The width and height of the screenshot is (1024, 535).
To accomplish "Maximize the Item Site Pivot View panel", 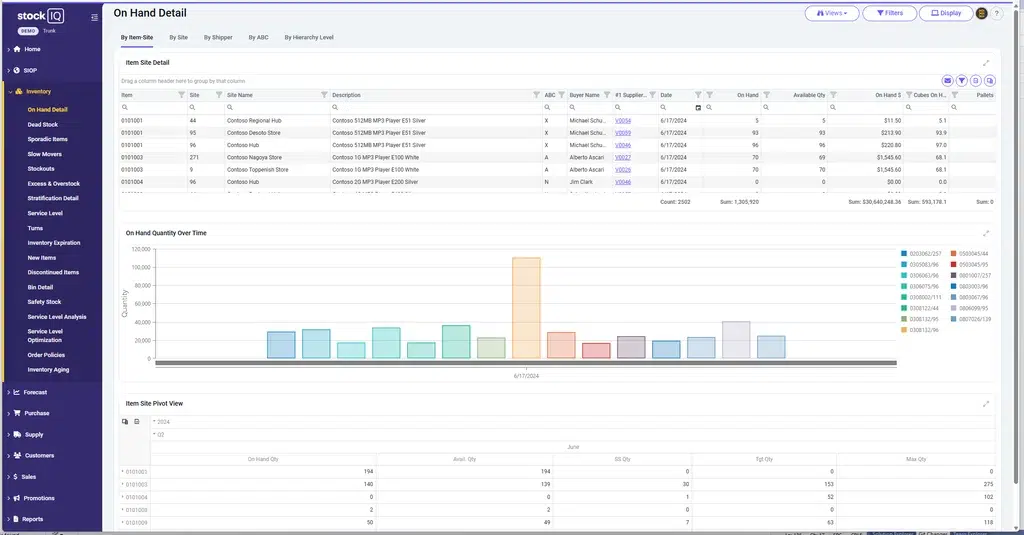I will [x=986, y=404].
